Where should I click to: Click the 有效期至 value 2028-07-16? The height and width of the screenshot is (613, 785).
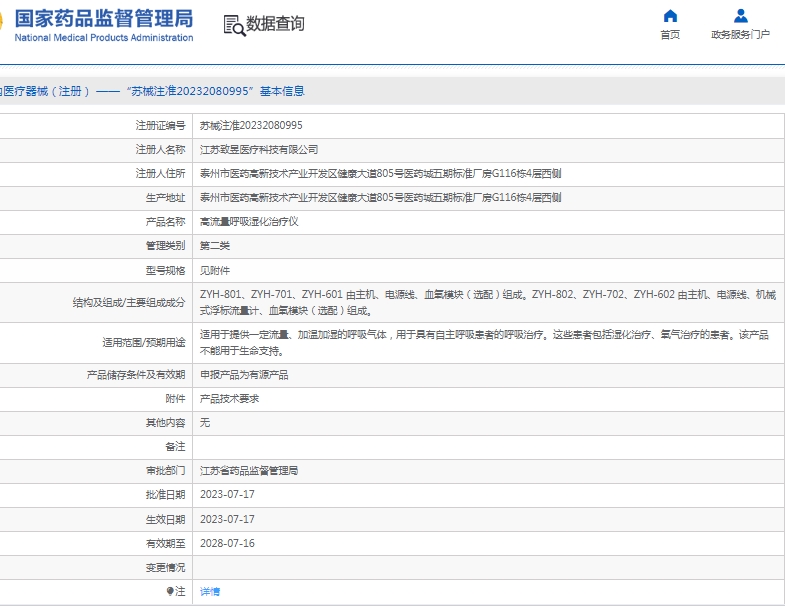pos(227,543)
